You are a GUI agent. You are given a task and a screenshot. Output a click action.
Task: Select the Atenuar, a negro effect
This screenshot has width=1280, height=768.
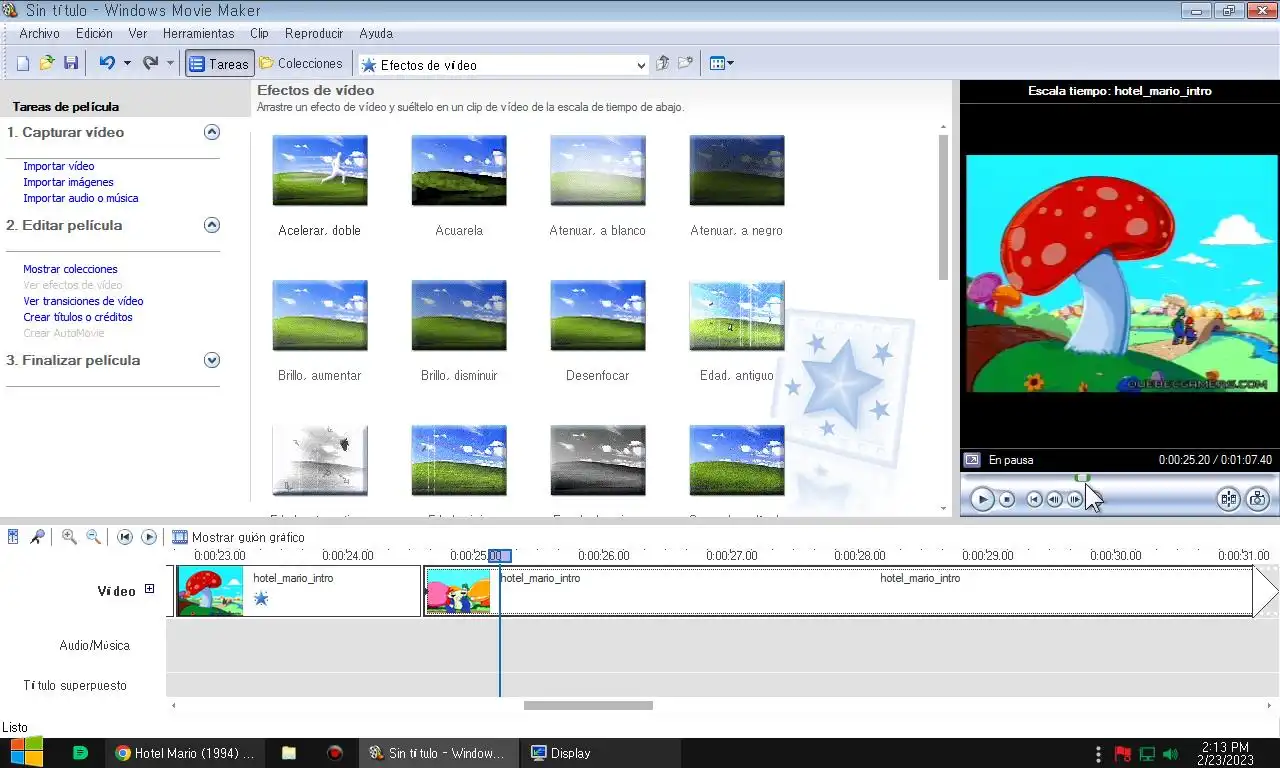click(x=737, y=171)
